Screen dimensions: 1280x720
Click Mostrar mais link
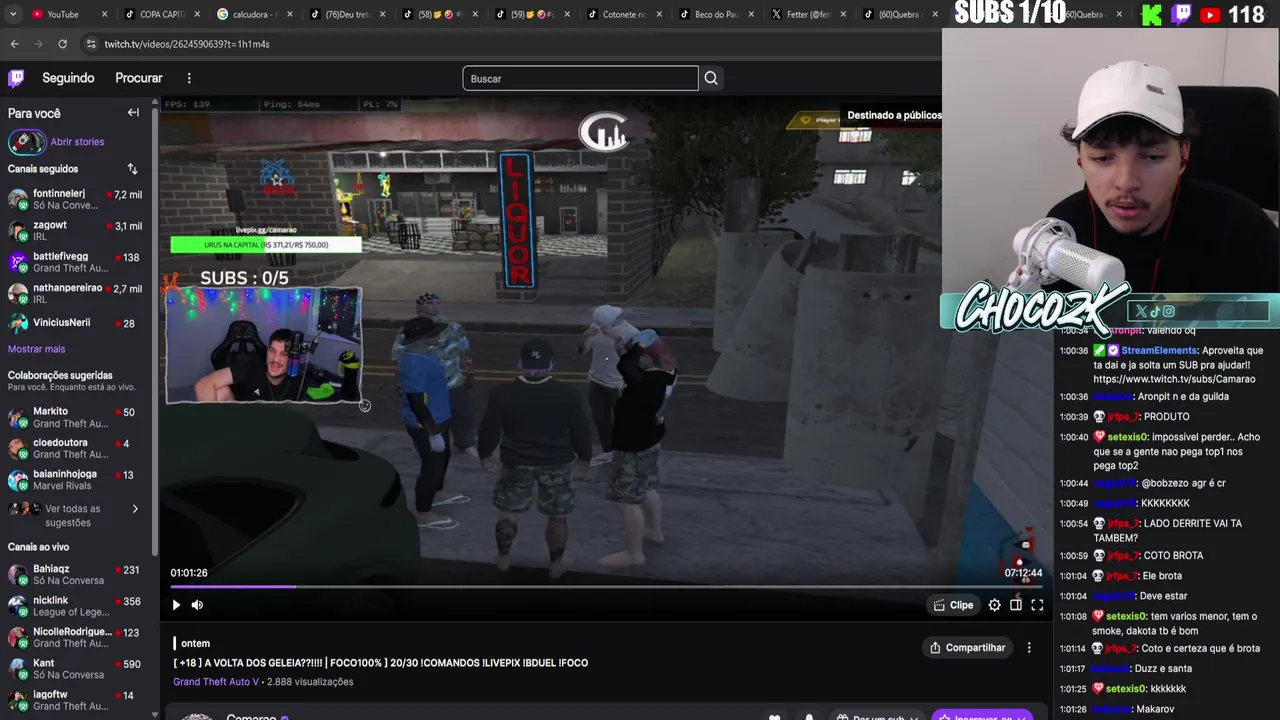click(x=36, y=349)
